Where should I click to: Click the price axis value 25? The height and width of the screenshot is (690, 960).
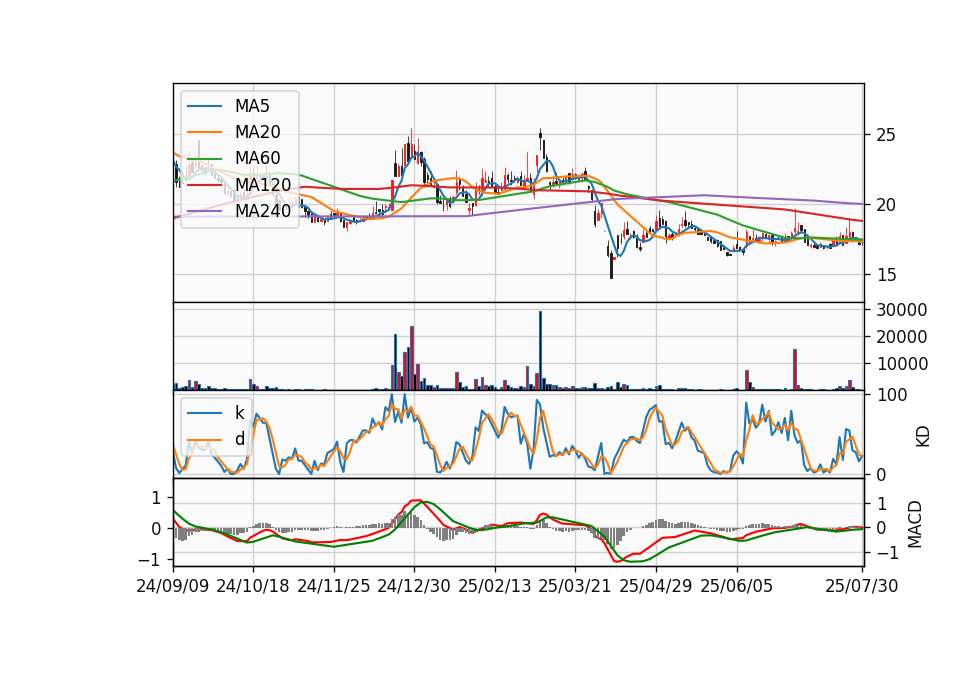(886, 135)
